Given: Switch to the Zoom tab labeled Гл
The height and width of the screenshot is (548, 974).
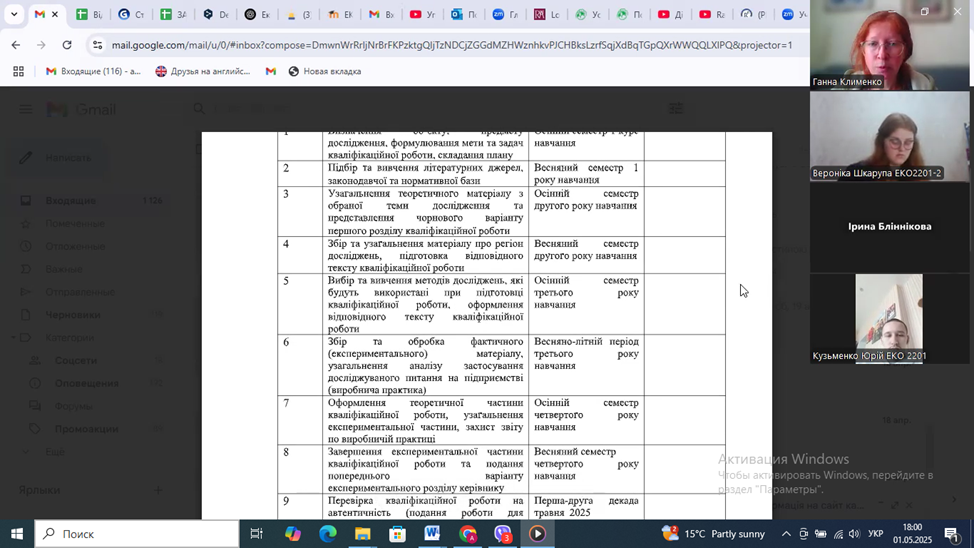Looking at the screenshot, I should tap(506, 14).
